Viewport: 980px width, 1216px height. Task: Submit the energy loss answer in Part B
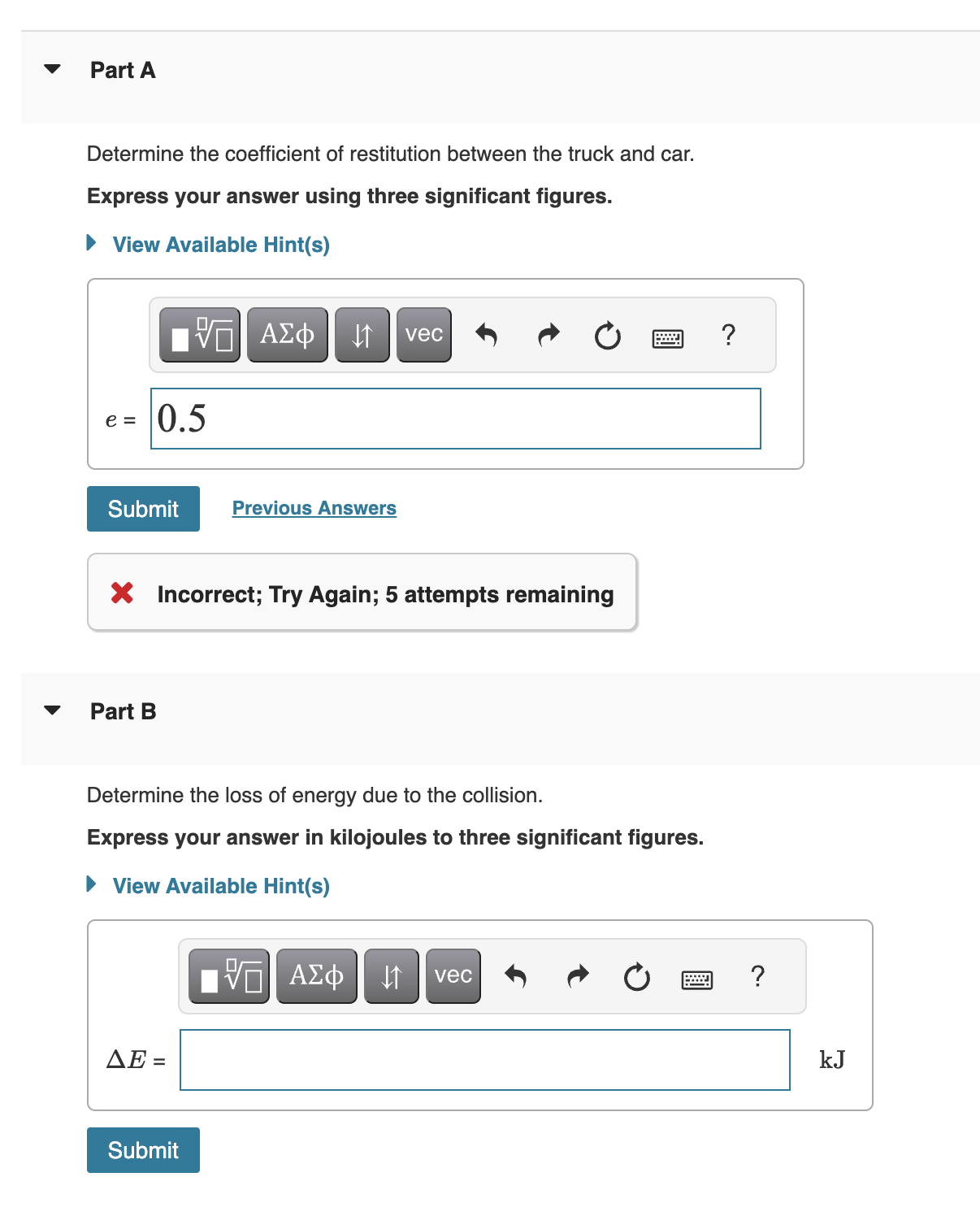click(x=142, y=1149)
